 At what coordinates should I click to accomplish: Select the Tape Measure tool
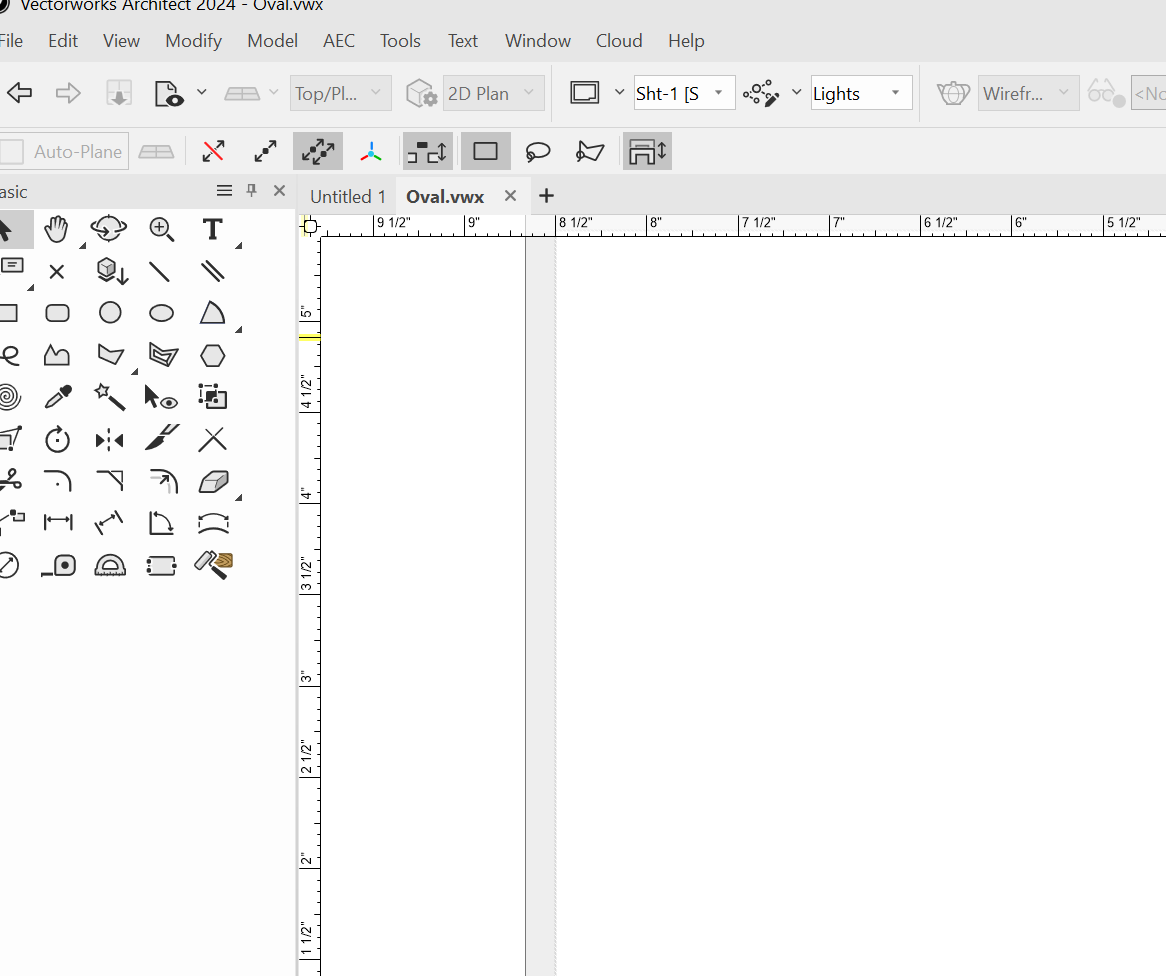[x=58, y=566]
